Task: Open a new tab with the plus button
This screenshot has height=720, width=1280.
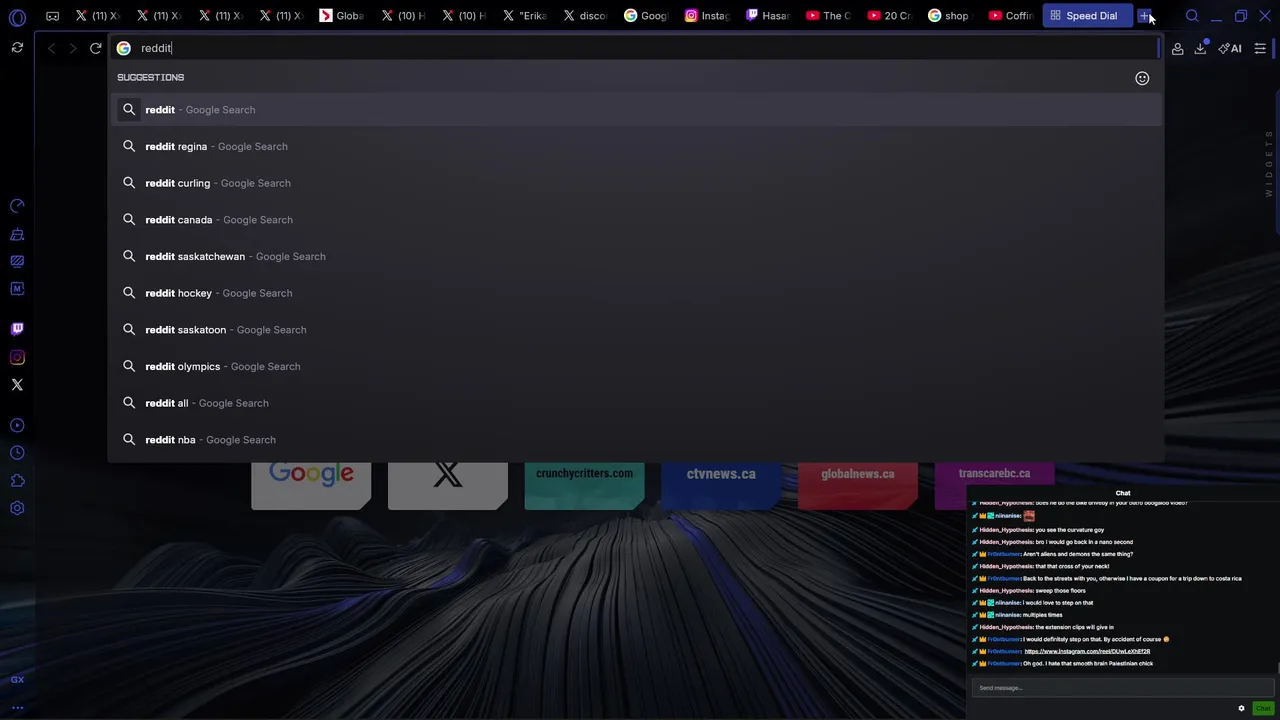Action: click(1144, 16)
